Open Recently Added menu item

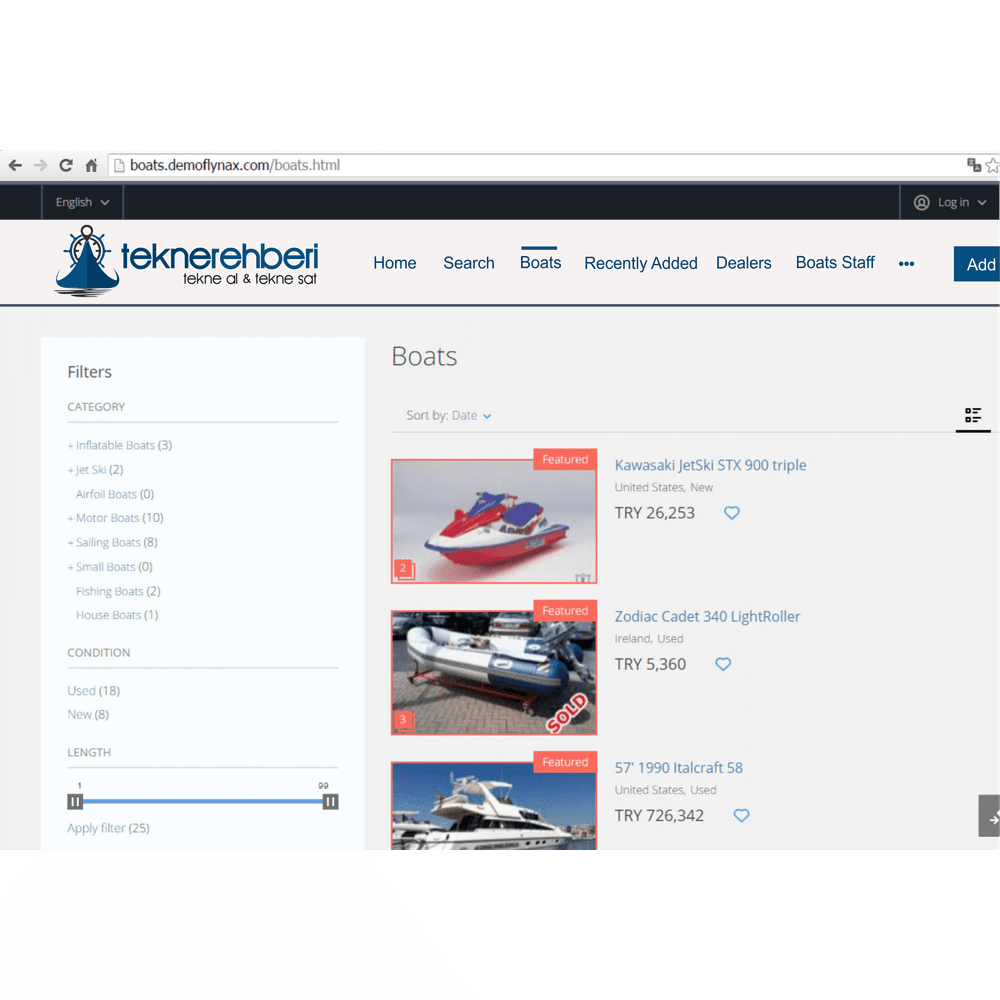tap(640, 263)
